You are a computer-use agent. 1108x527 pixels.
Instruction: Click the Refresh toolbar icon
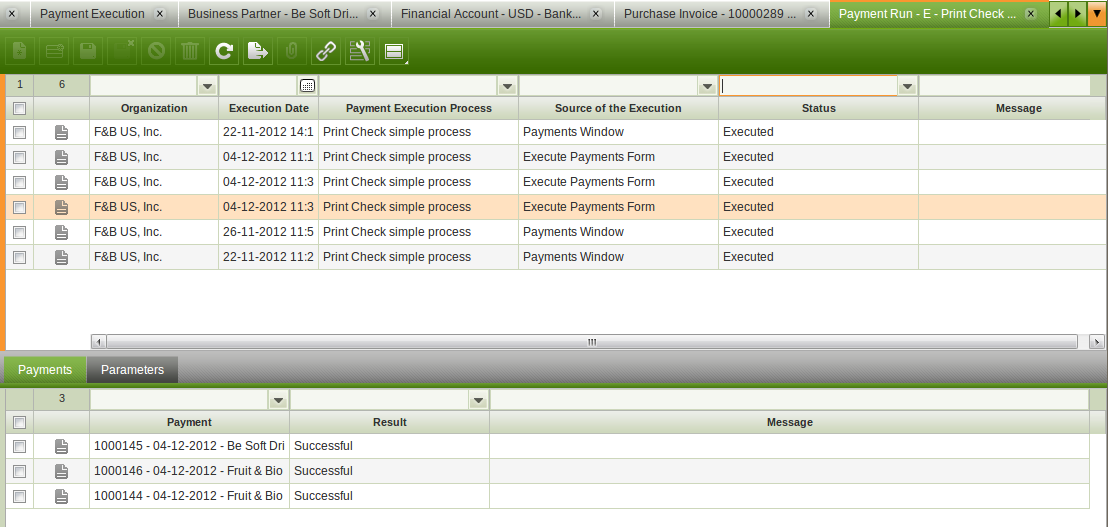click(224, 52)
